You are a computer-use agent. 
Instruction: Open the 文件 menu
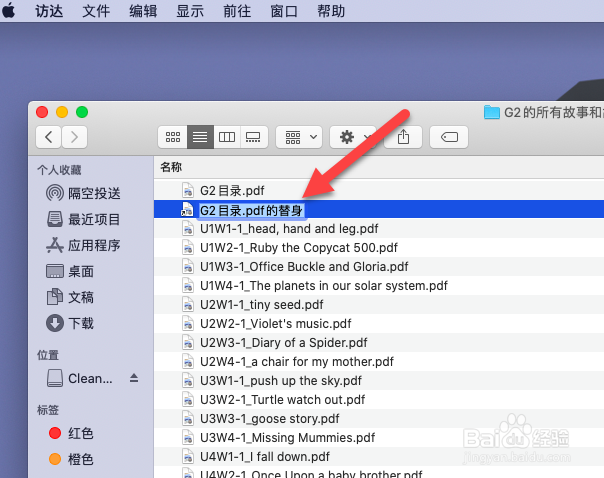pos(96,11)
